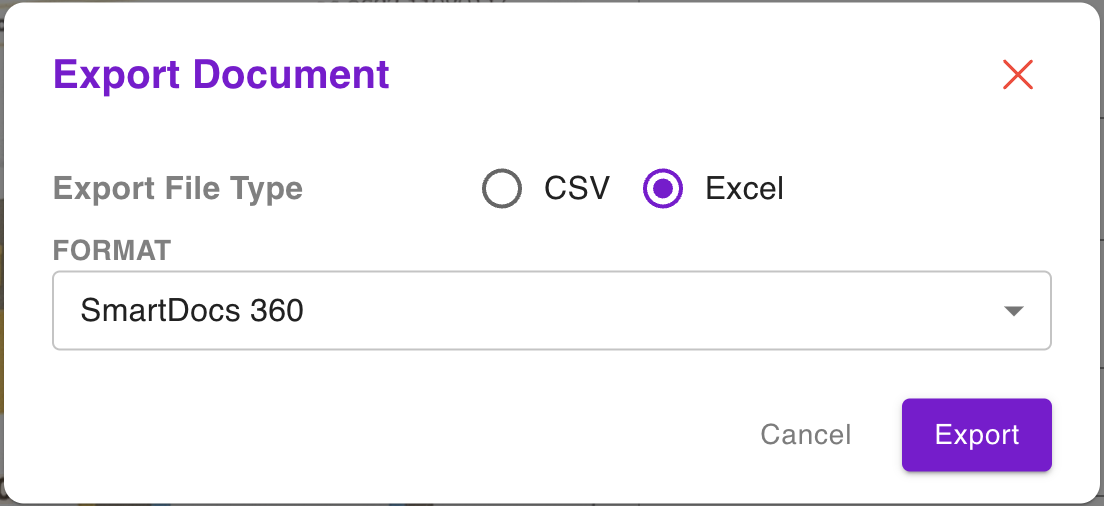Click the empty area of the format select box
Screen dimensions: 1104x506
pos(634,310)
